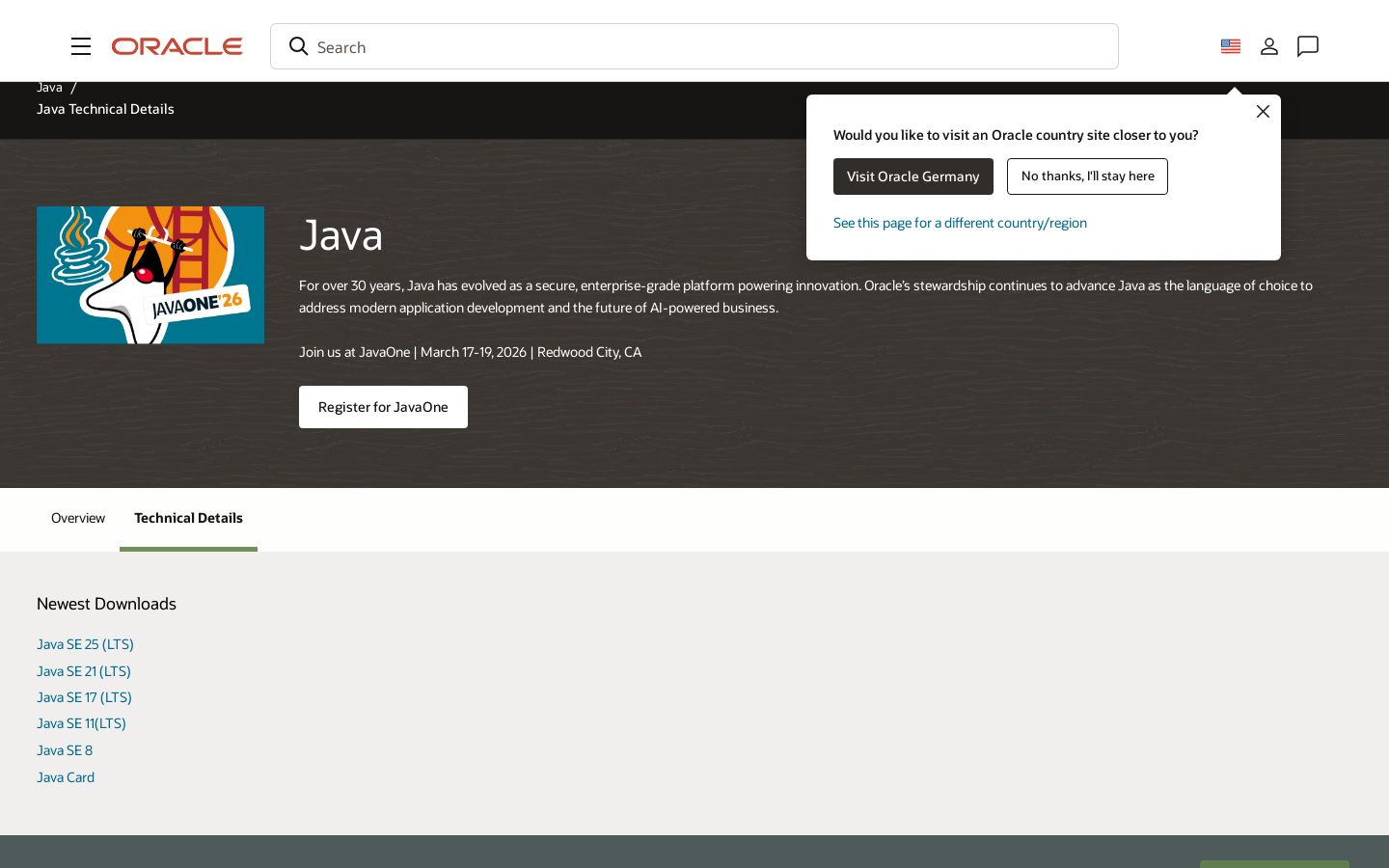
Task: Click Visit Oracle Germany button
Action: (x=913, y=176)
